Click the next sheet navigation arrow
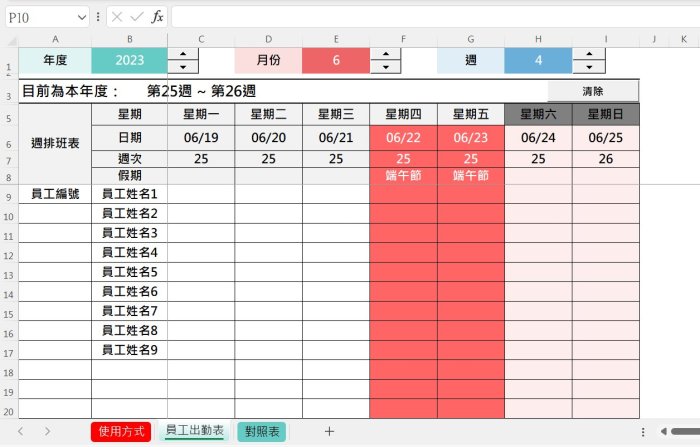 47,431
